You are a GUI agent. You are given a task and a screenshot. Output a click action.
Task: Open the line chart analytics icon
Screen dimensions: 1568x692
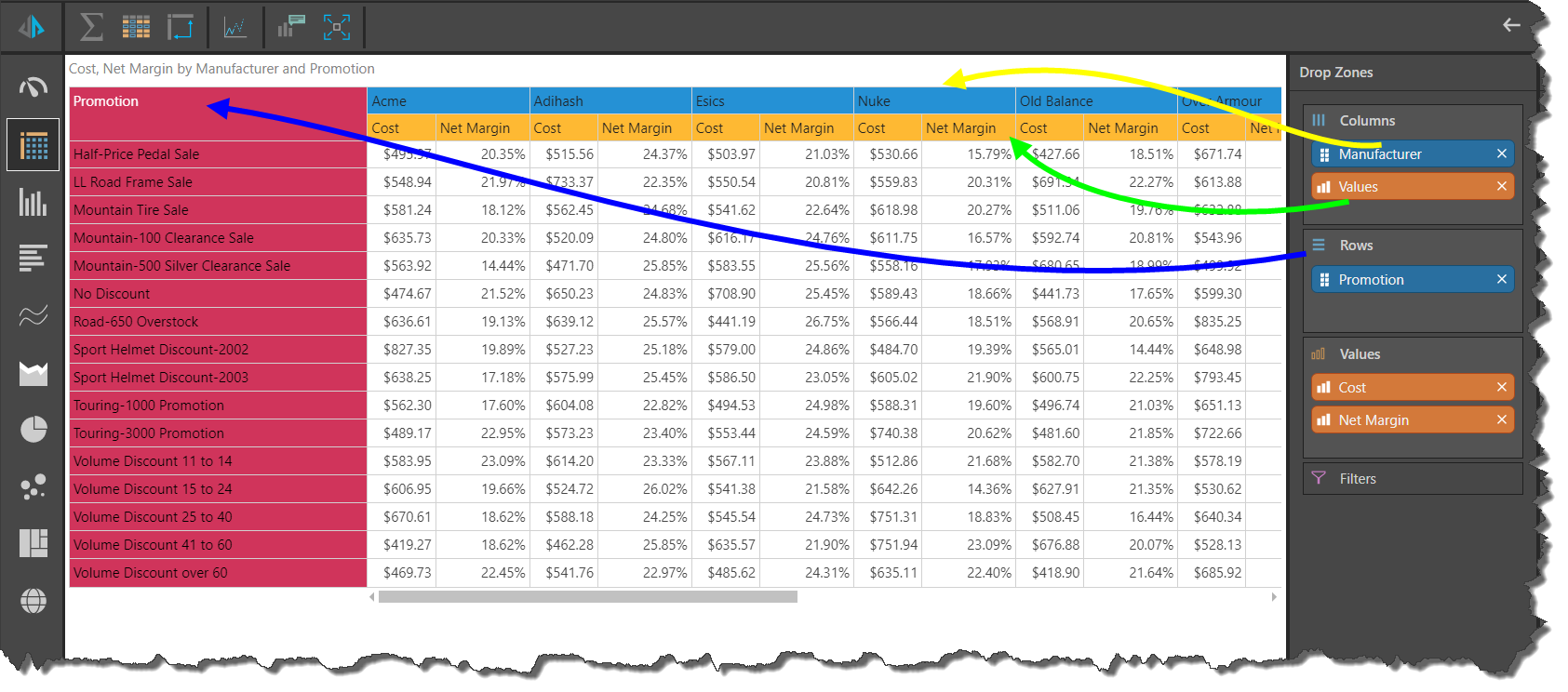[235, 27]
